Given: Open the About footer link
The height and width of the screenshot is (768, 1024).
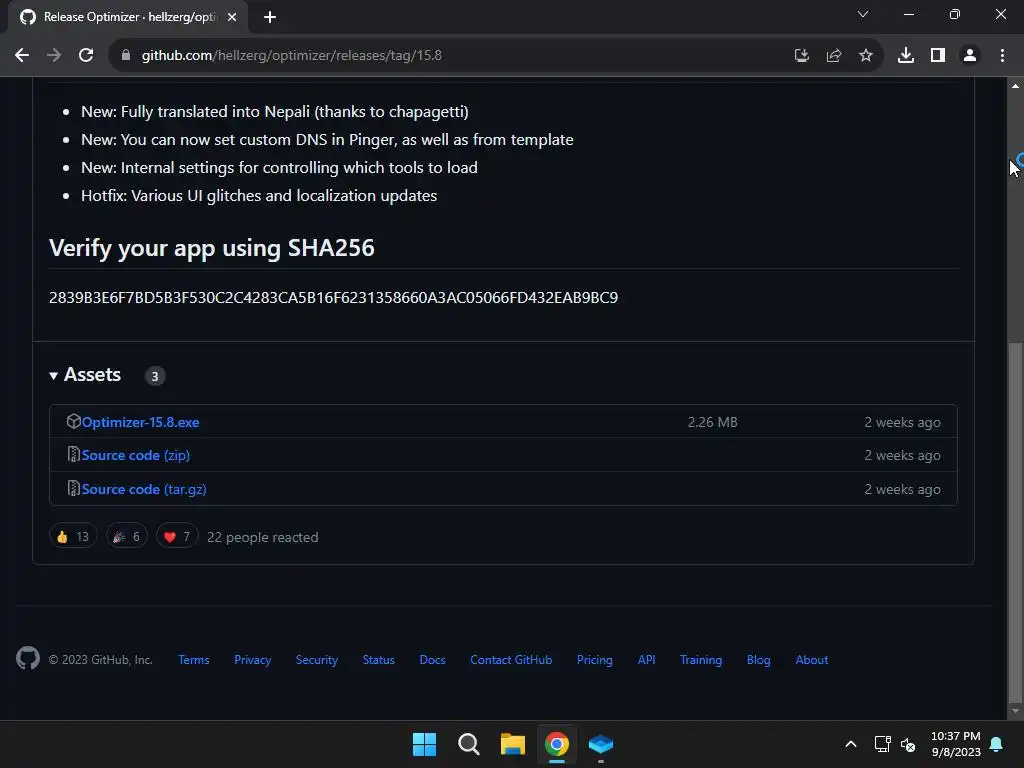Looking at the screenshot, I should [812, 660].
